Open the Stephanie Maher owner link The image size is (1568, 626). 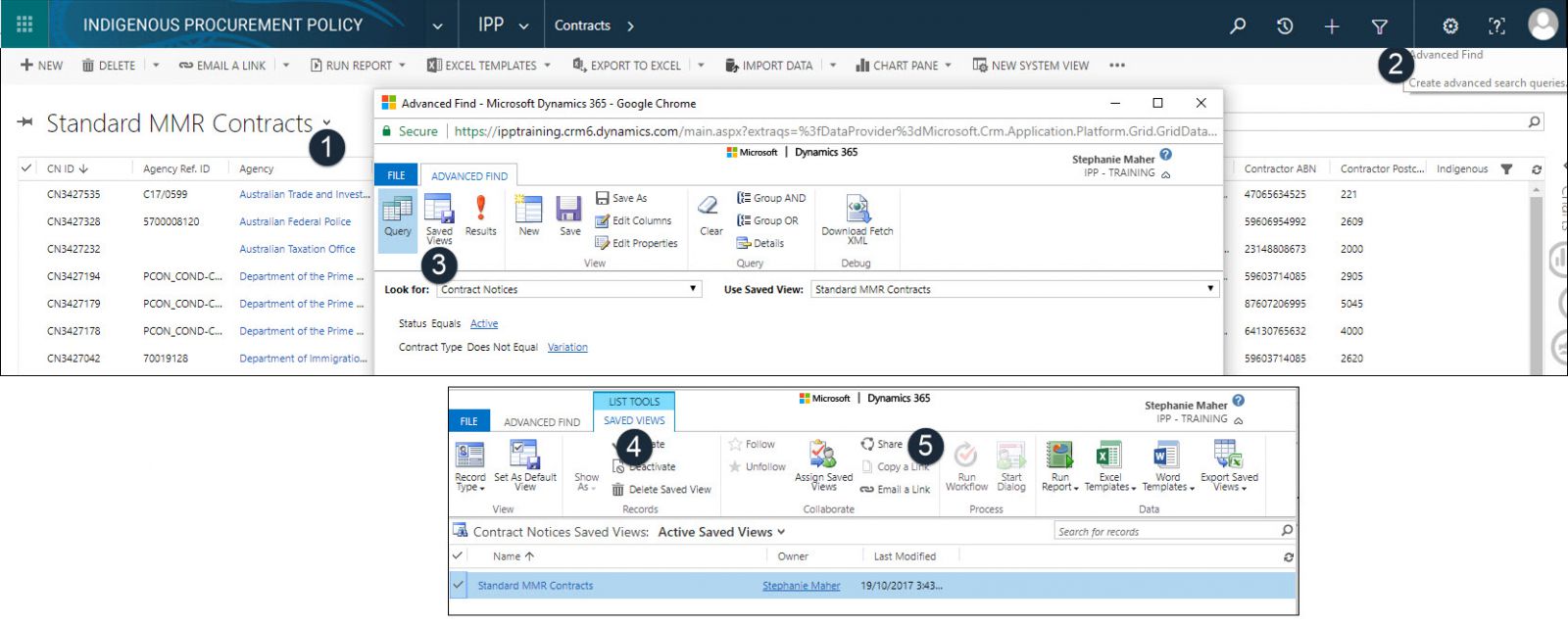[802, 586]
